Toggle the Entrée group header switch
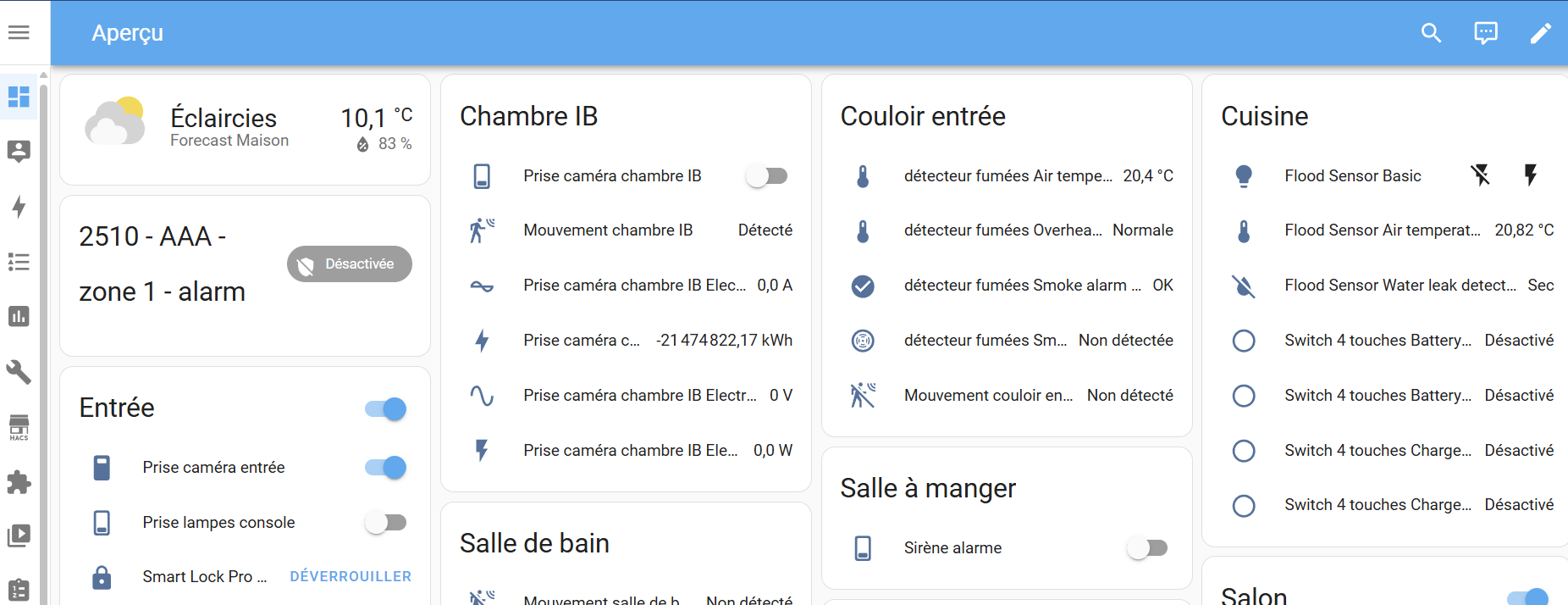The height and width of the screenshot is (605, 1568). point(386,409)
